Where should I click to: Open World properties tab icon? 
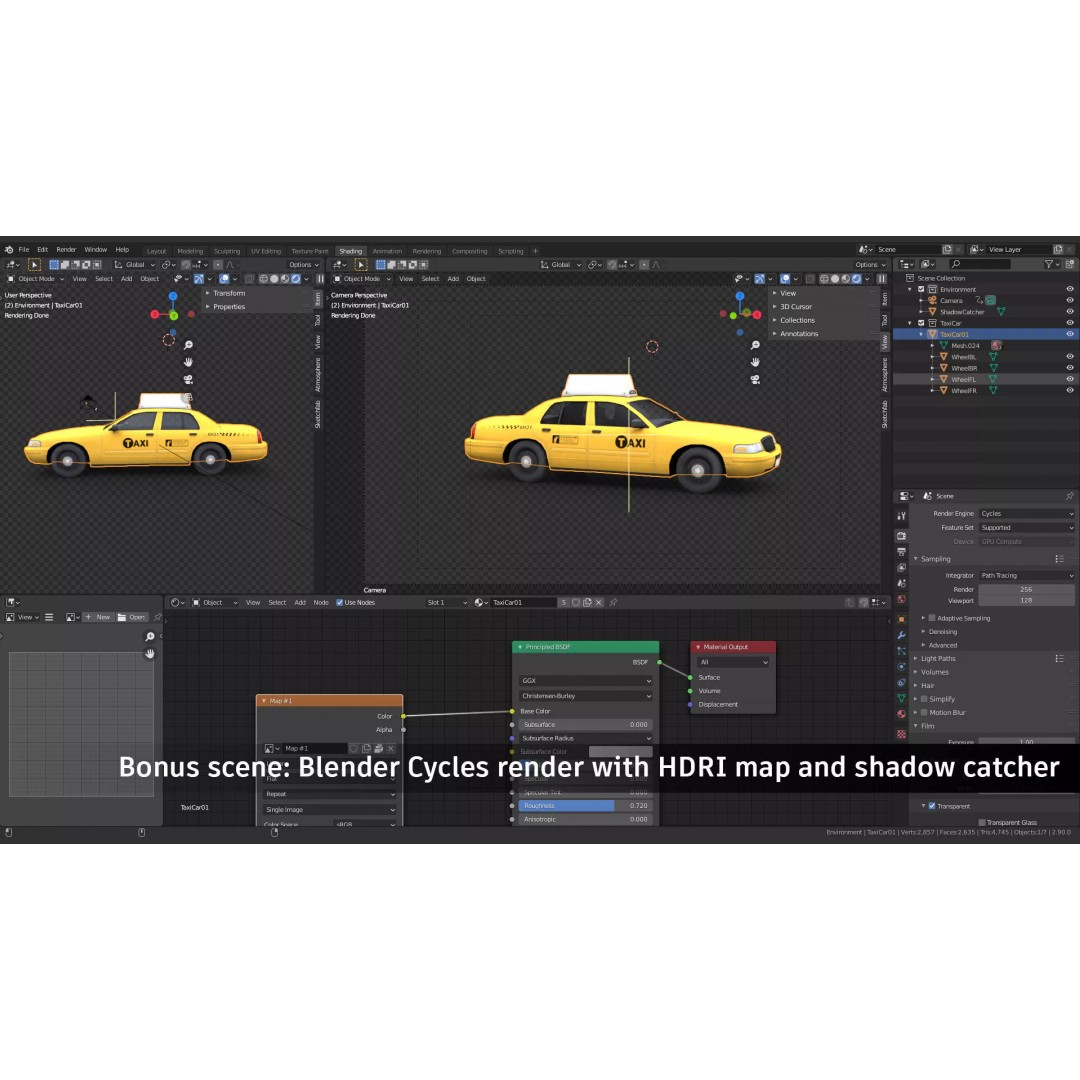click(902, 599)
